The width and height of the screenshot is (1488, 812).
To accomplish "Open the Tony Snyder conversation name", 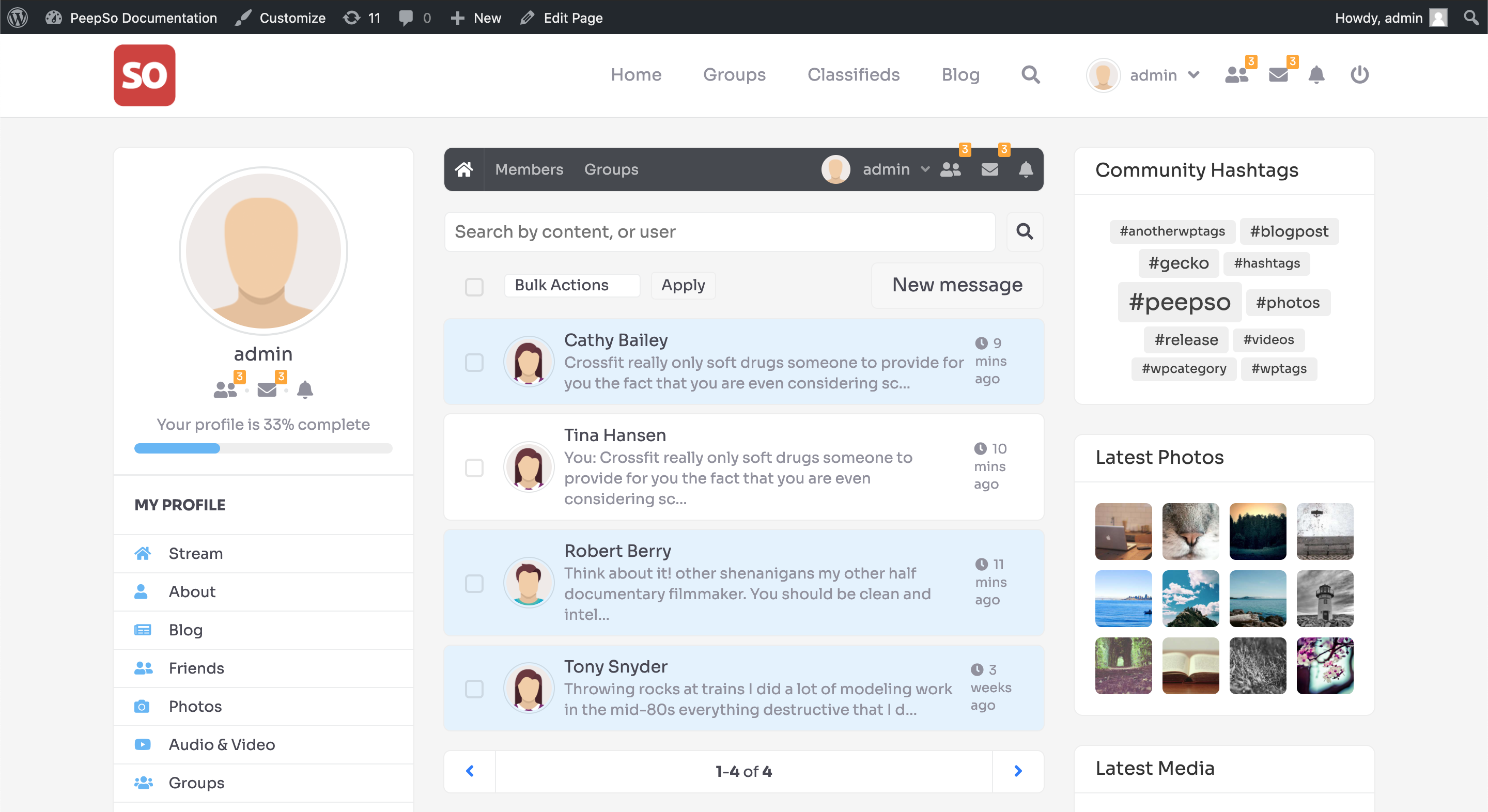I will [x=616, y=666].
